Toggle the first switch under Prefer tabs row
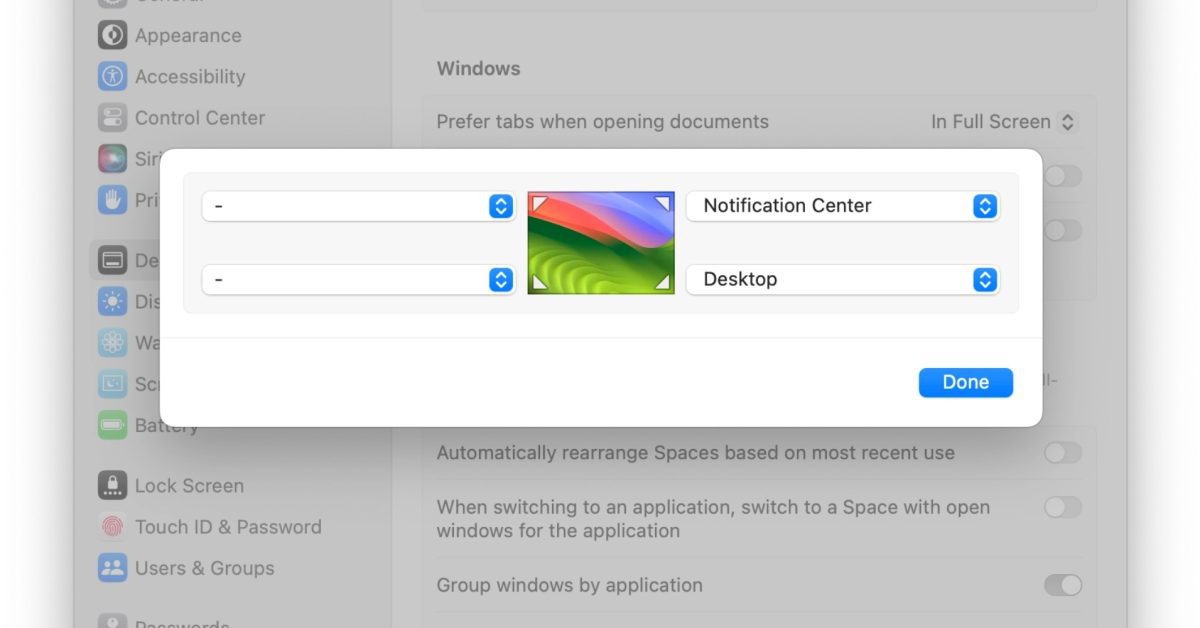Screen dimensions: 1200x628 1063,176
